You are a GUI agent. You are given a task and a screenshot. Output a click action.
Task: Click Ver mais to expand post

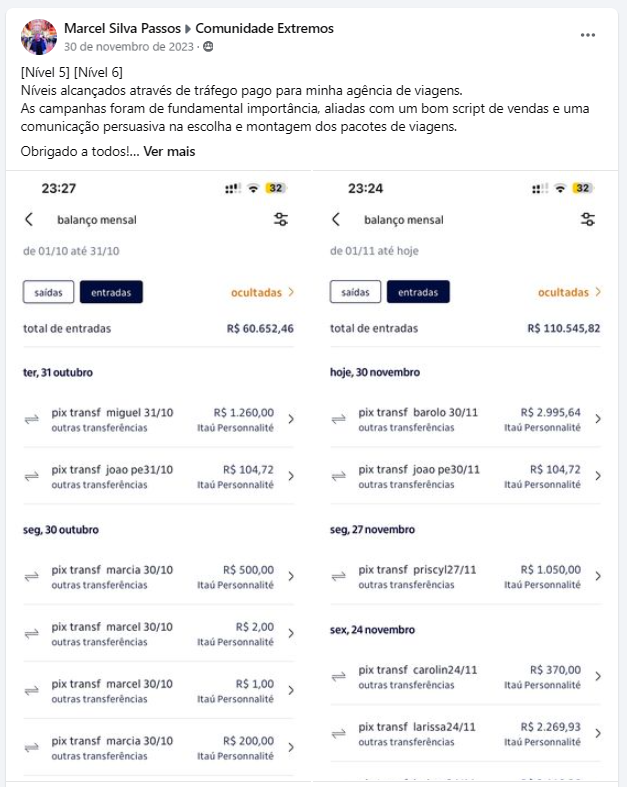(169, 152)
